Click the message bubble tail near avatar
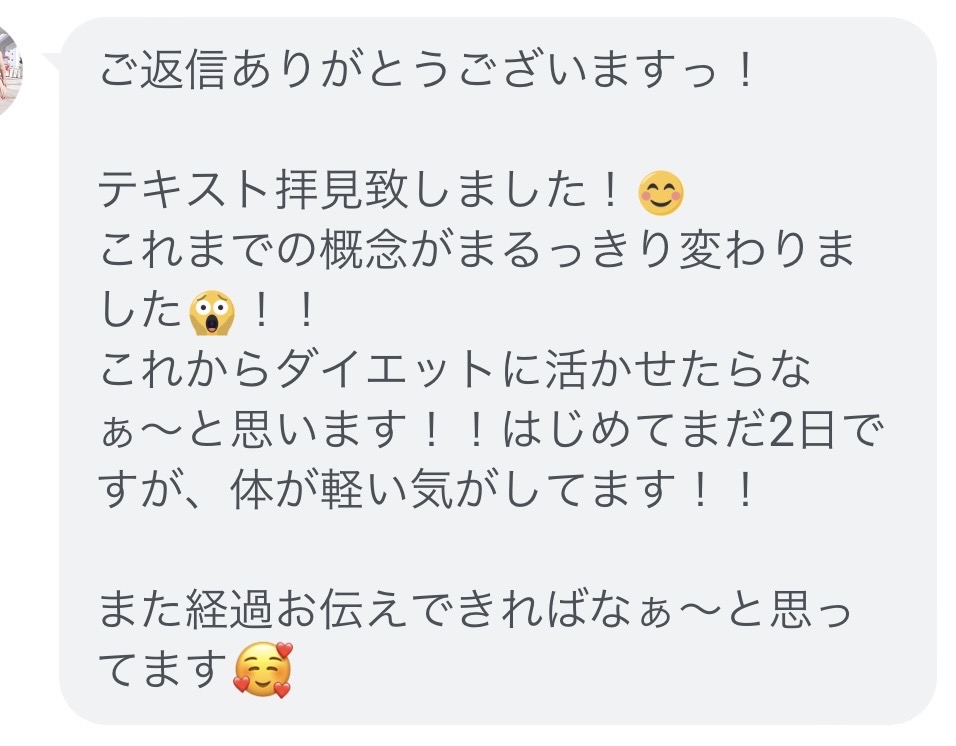This screenshot has width=956, height=746. pos(52,61)
